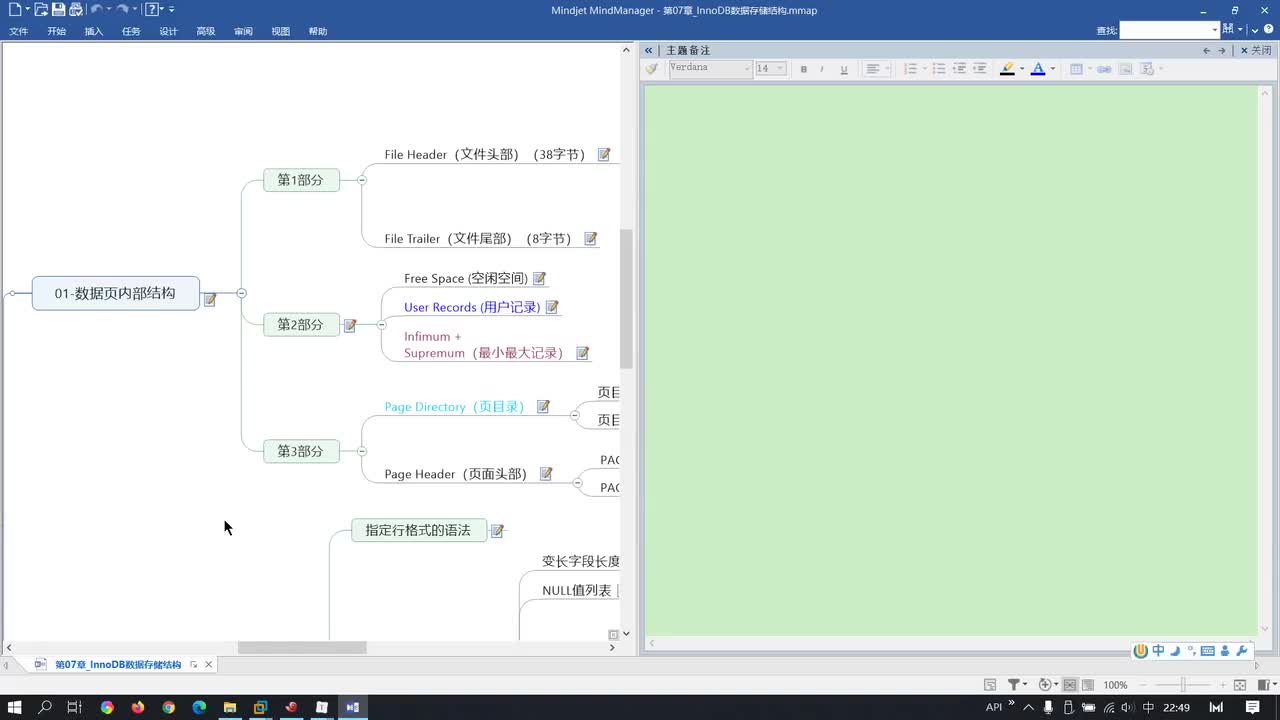Image resolution: width=1280 pixels, height=720 pixels.
Task: Collapse the 01-数据页内部结构 topic
Action: point(241,293)
